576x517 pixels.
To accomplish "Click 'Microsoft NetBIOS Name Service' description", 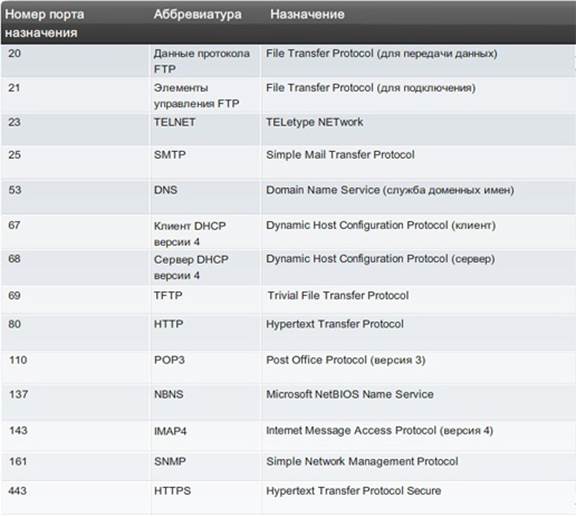I will pos(350,394).
